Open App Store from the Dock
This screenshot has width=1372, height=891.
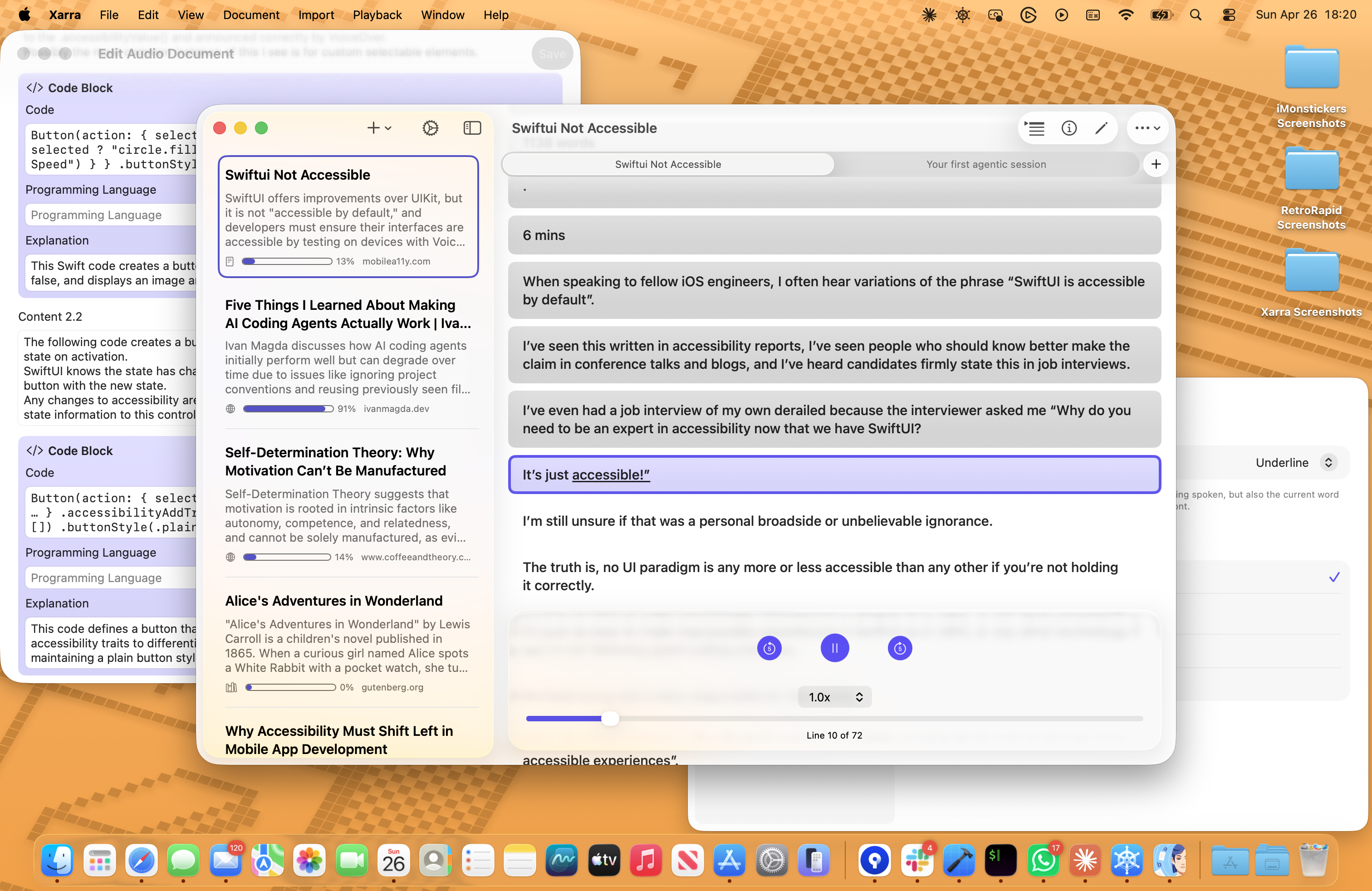pyautogui.click(x=729, y=861)
